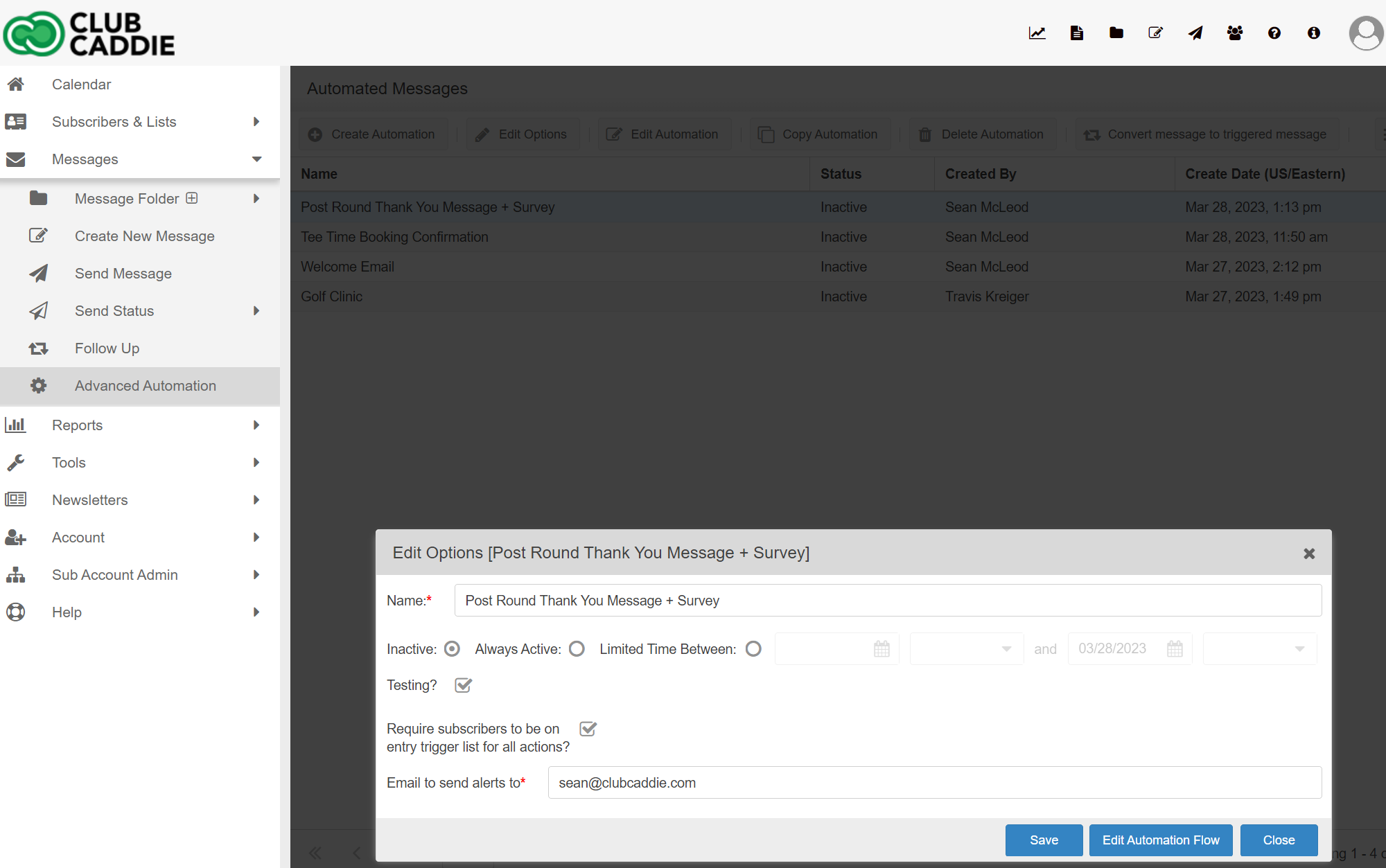
Task: Open calendar picker for end date 03/28/2023
Action: coord(1175,649)
